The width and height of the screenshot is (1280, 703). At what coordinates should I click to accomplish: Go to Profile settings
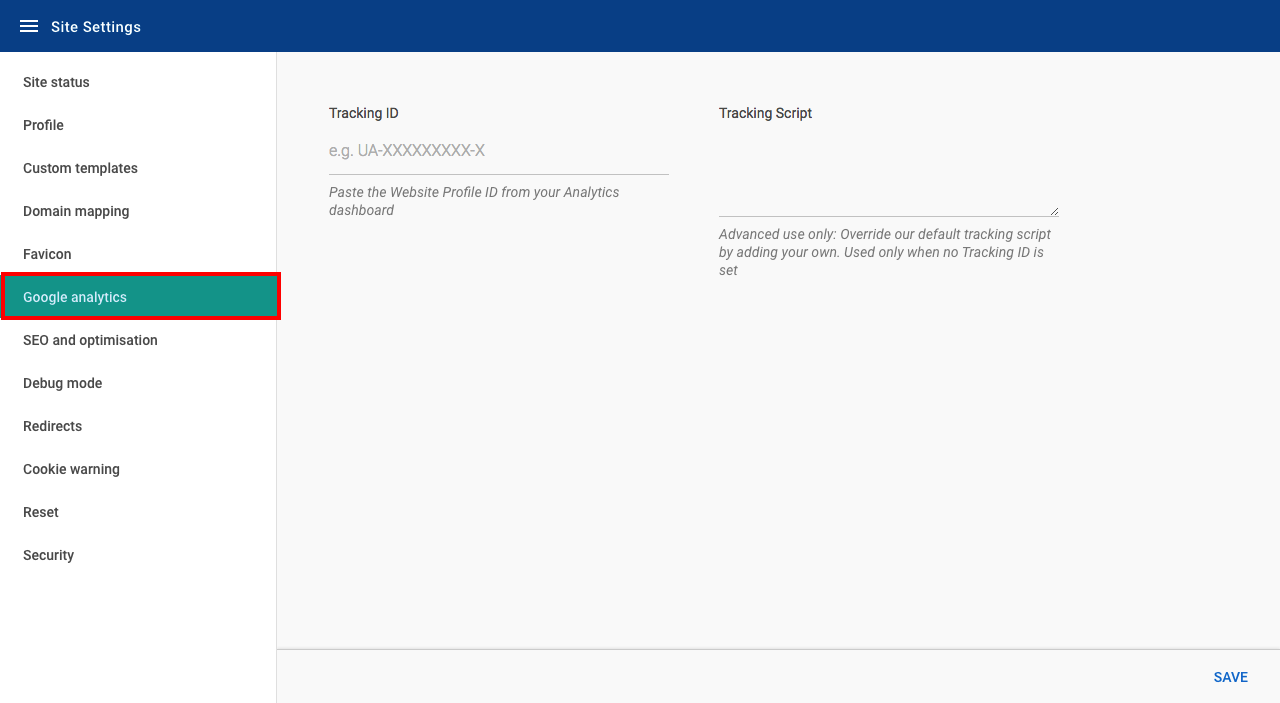pyautogui.click(x=138, y=125)
